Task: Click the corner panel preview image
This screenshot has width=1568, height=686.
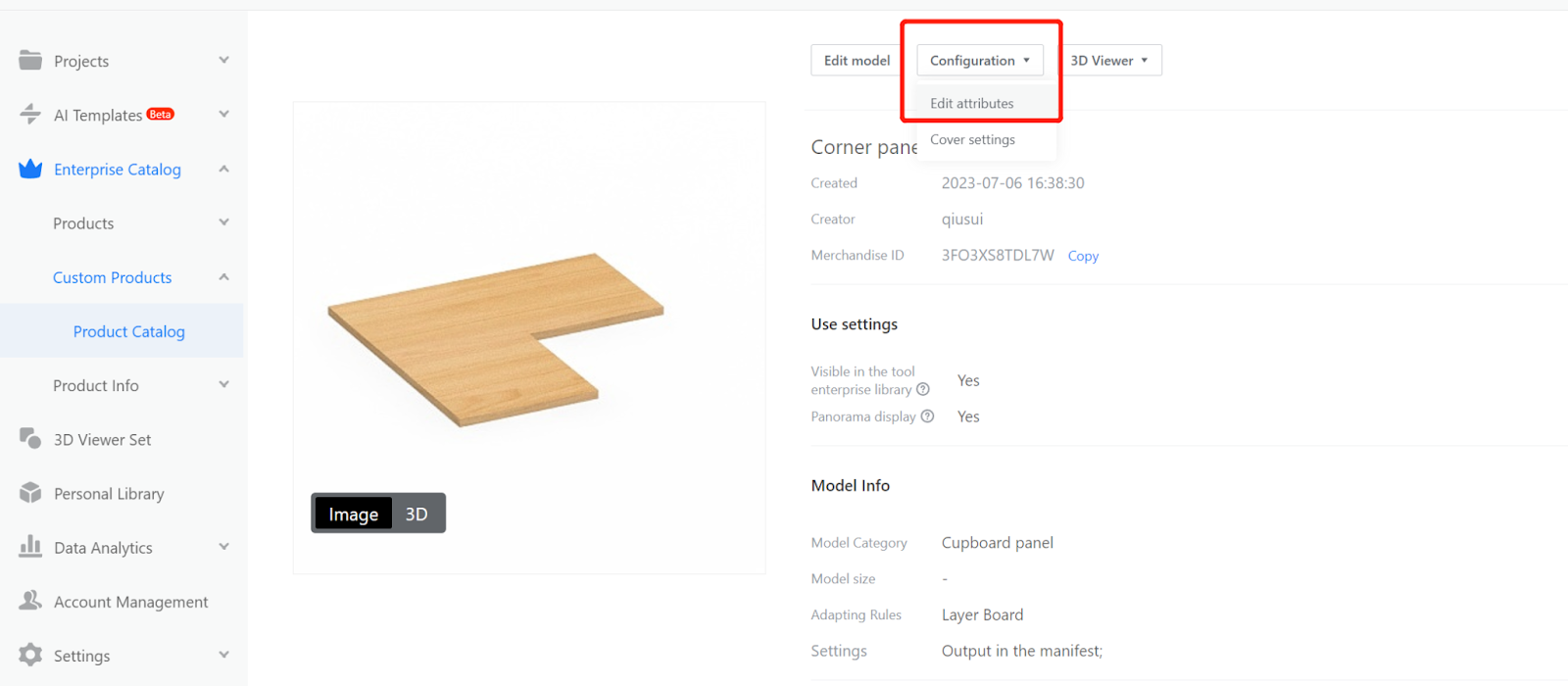Action: coord(495,338)
